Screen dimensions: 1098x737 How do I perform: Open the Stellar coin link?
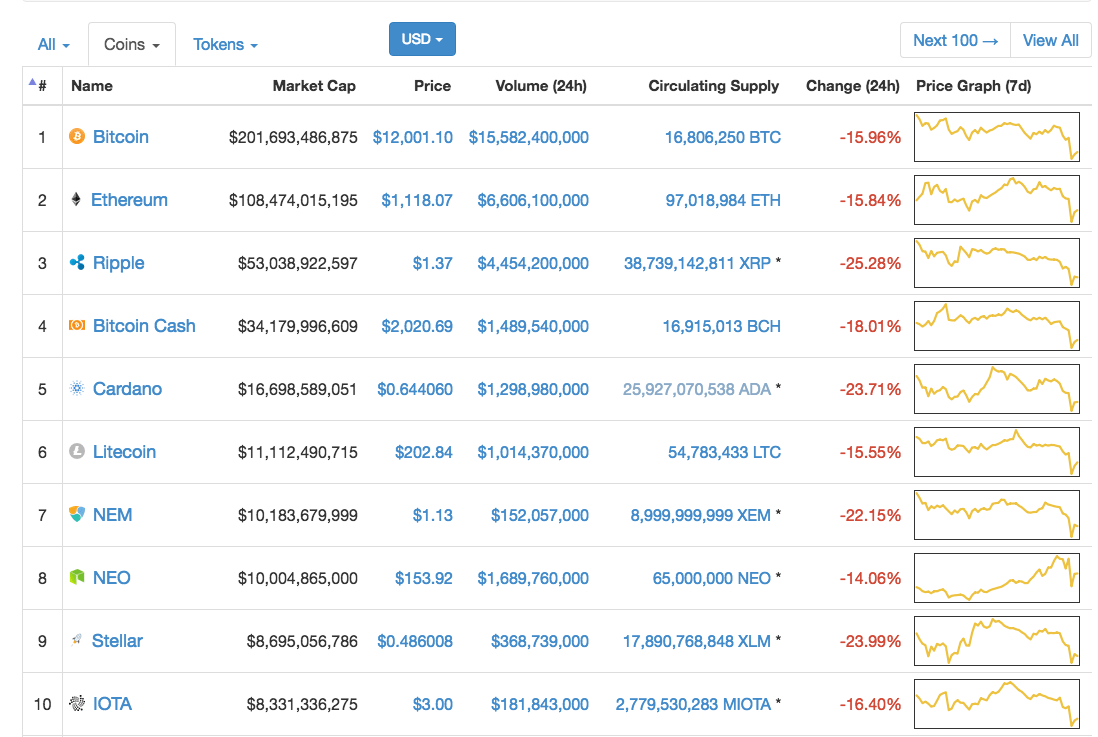[117, 641]
